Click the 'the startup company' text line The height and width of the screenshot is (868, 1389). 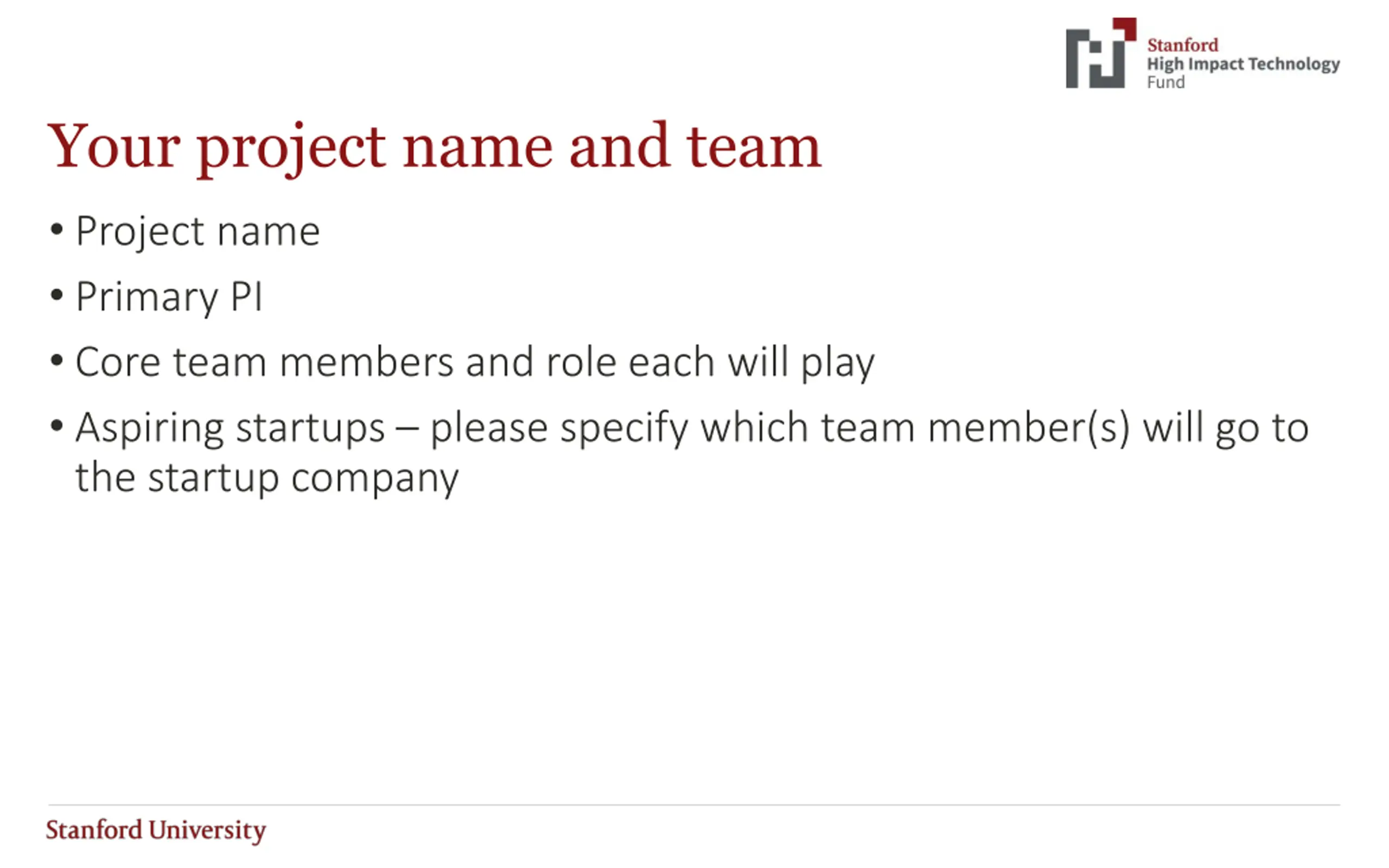(x=267, y=478)
